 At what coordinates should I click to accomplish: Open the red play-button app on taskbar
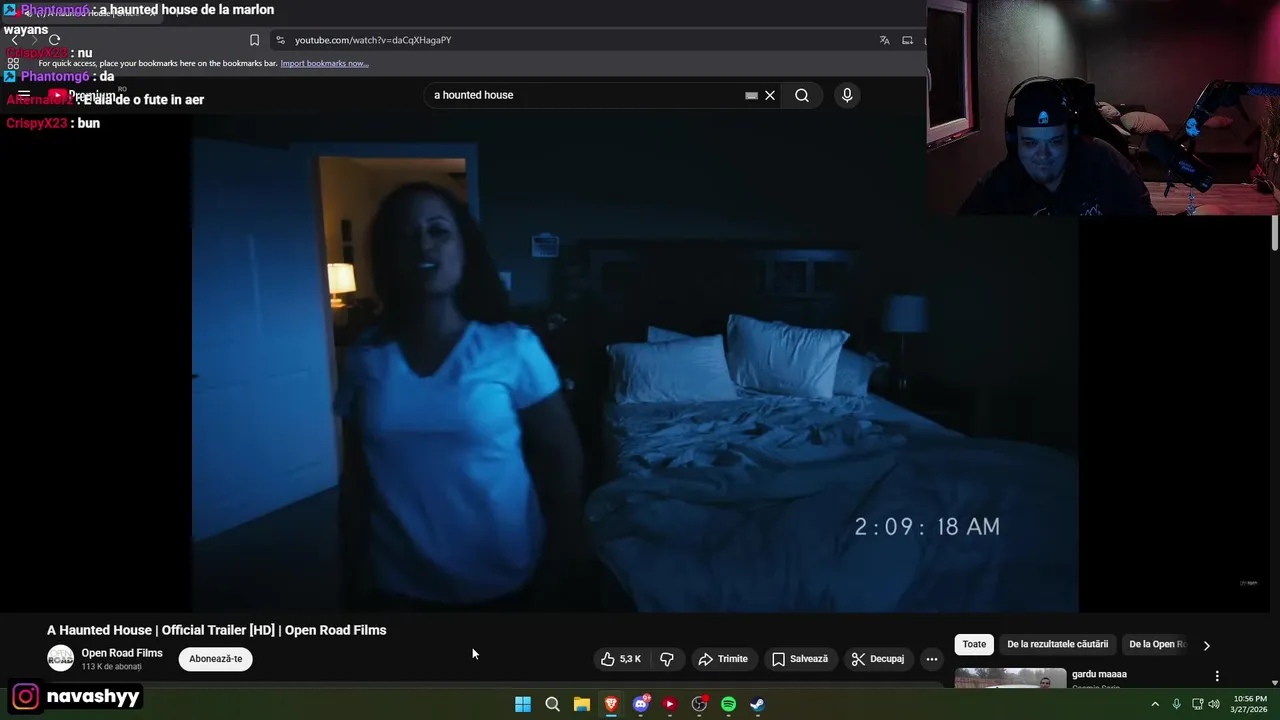pyautogui.click(x=670, y=704)
